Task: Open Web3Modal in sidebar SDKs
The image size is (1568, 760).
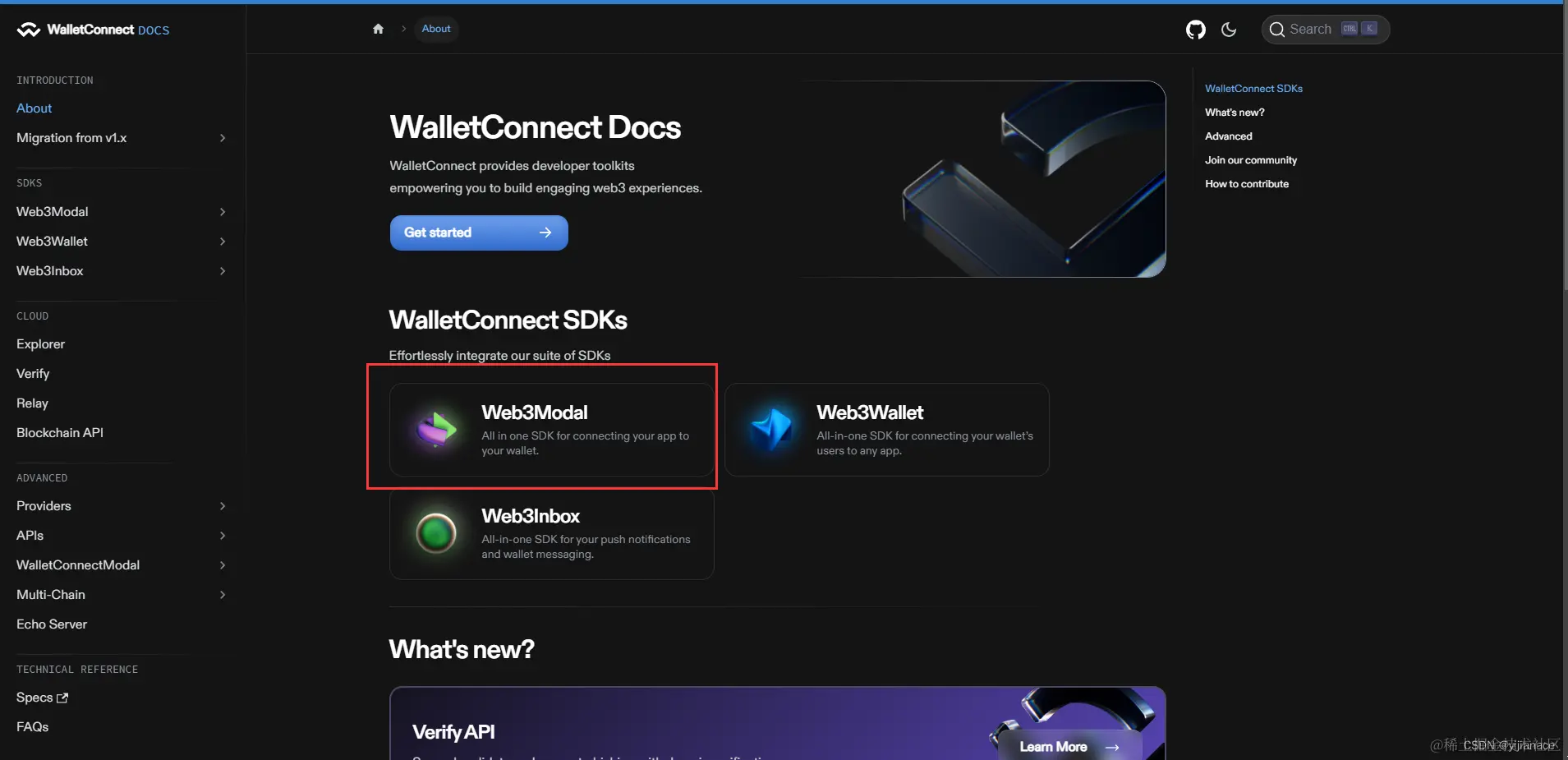Action: click(x=53, y=212)
